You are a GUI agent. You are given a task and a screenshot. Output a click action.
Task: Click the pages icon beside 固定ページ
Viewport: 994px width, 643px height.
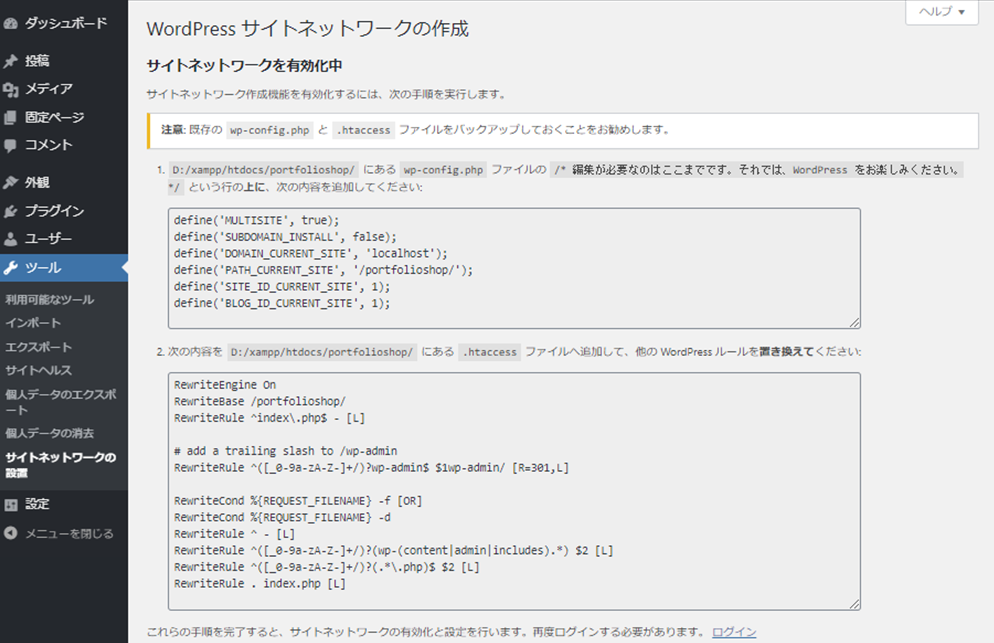[10, 117]
